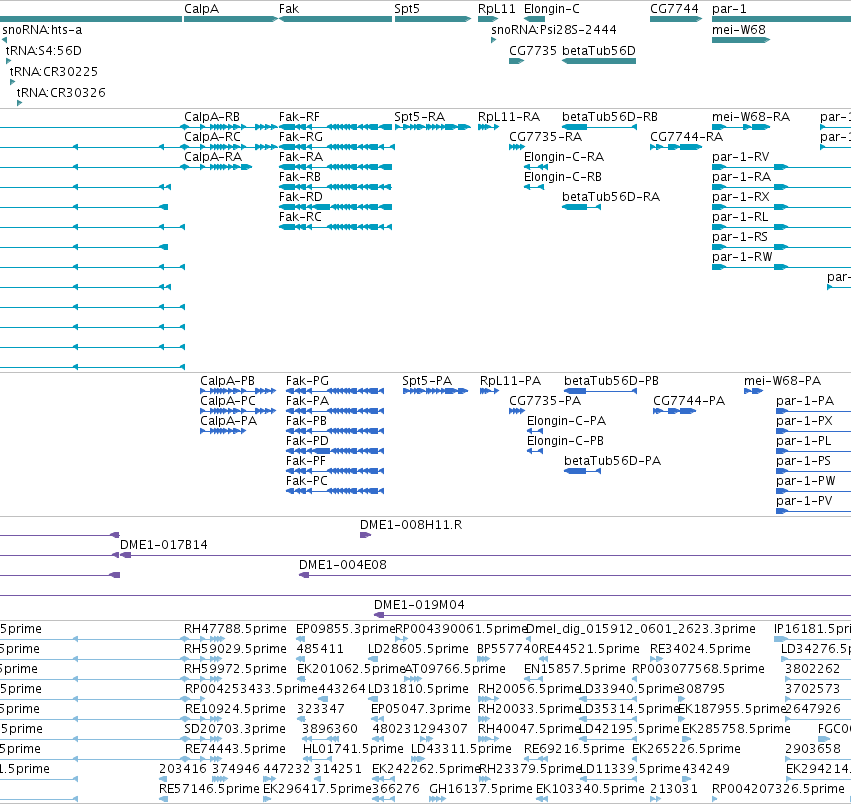Select the Fak-RG transcript label
851x804 pixels.
point(301,137)
